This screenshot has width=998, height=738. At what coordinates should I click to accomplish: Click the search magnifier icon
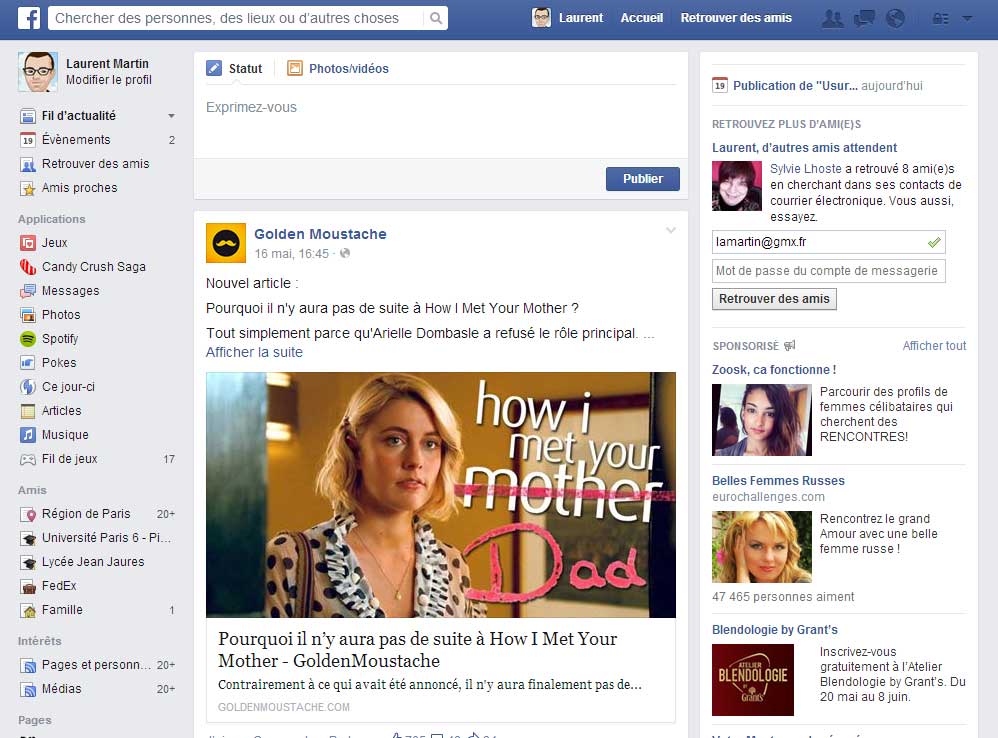[x=436, y=18]
